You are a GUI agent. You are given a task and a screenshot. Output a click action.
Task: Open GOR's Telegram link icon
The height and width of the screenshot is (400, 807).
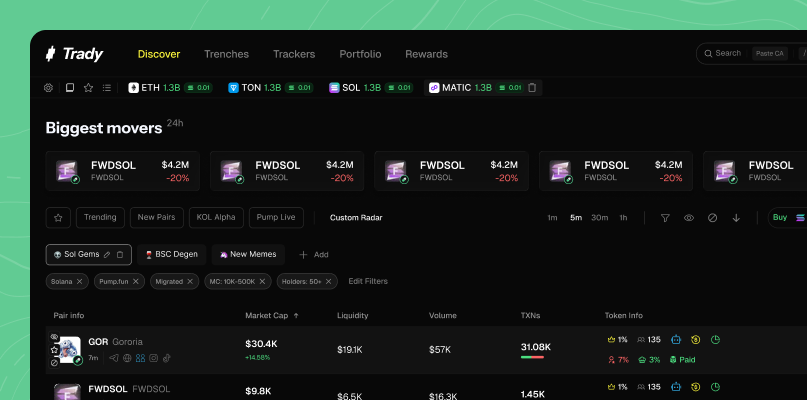click(114, 358)
